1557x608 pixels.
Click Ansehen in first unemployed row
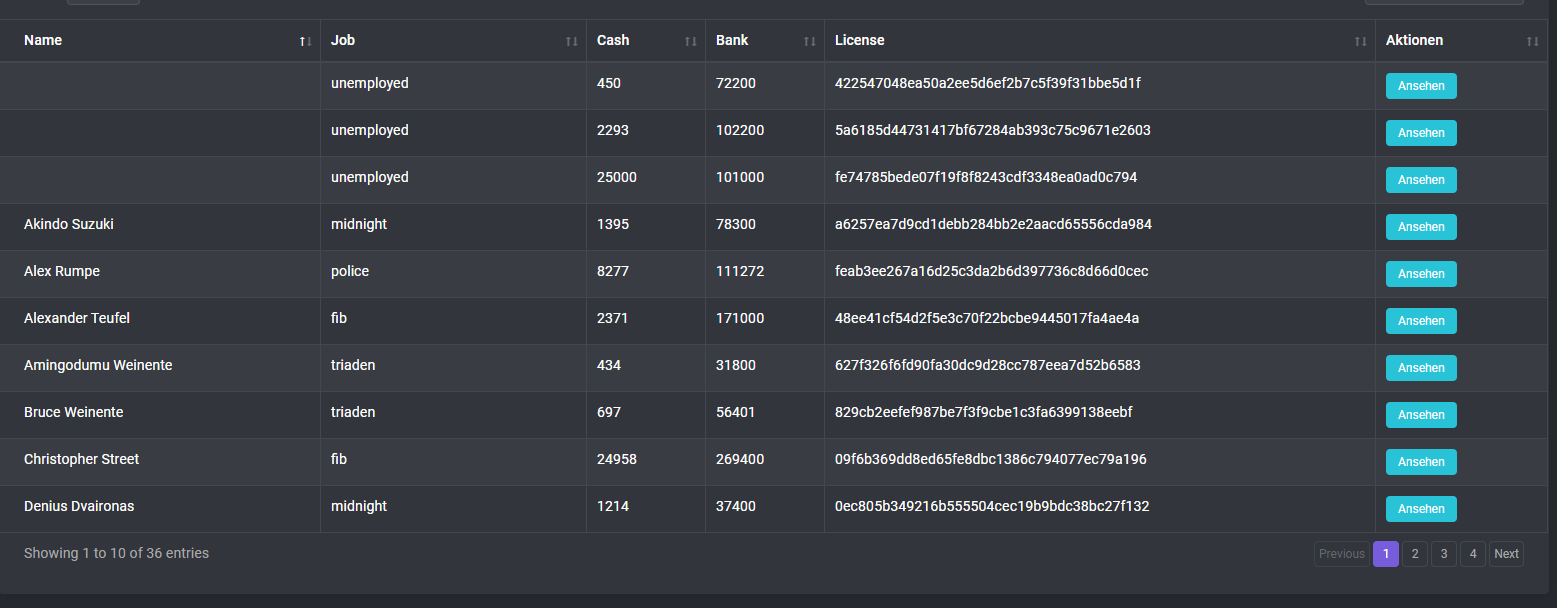click(1420, 86)
